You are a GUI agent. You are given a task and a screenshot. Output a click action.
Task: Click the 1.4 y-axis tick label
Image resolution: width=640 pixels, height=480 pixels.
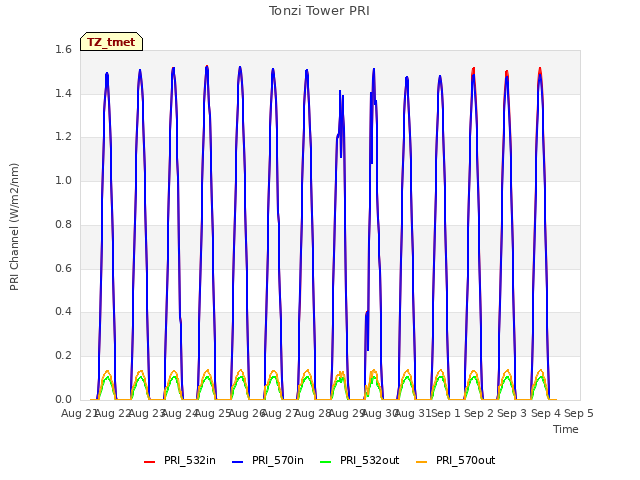[63, 93]
